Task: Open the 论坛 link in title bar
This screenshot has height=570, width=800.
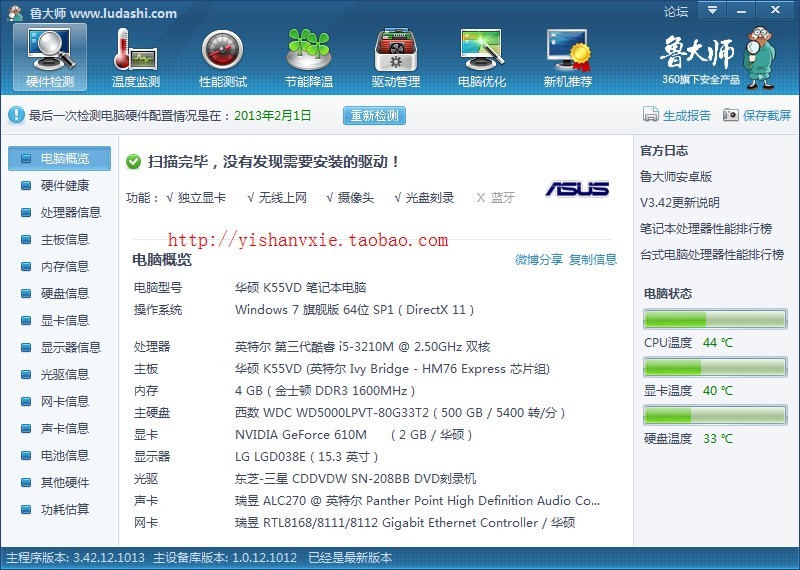Action: 676,11
